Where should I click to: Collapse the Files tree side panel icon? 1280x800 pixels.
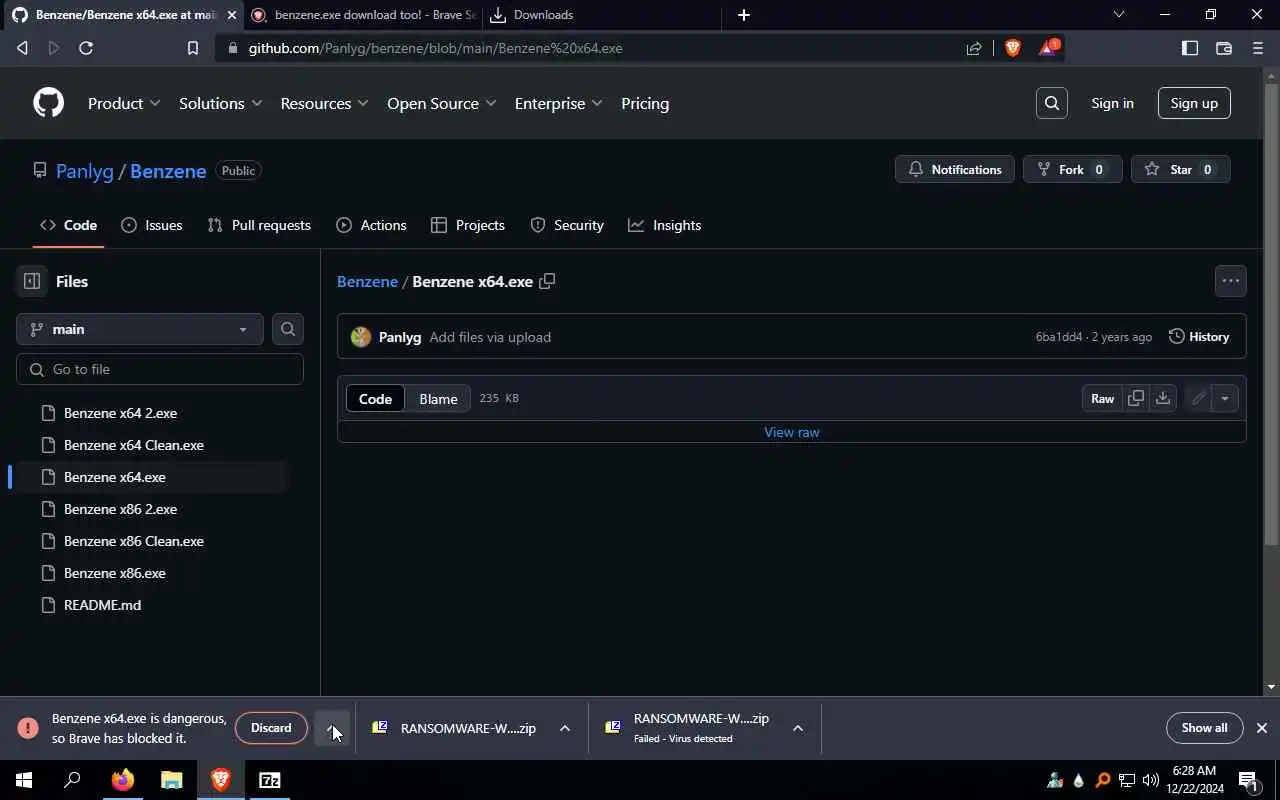click(x=32, y=281)
